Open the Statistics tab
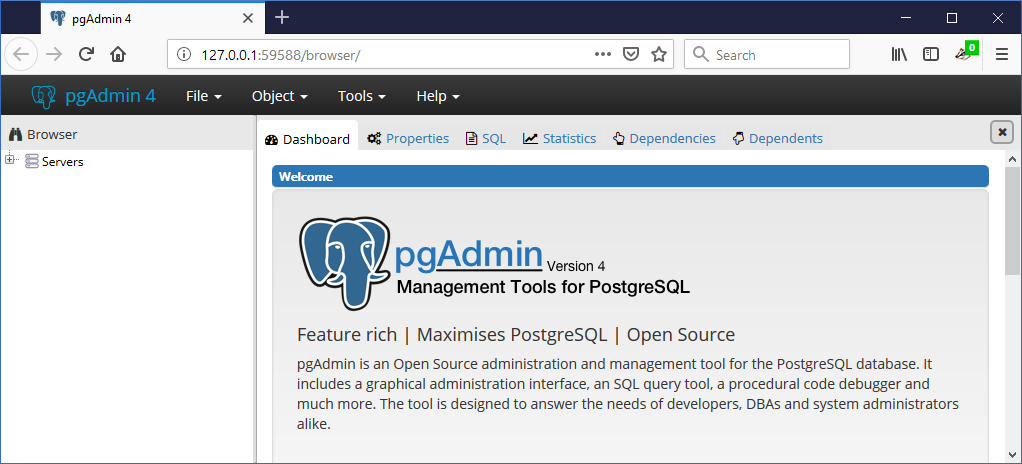Screen dimensions: 1022x464 coord(559,138)
